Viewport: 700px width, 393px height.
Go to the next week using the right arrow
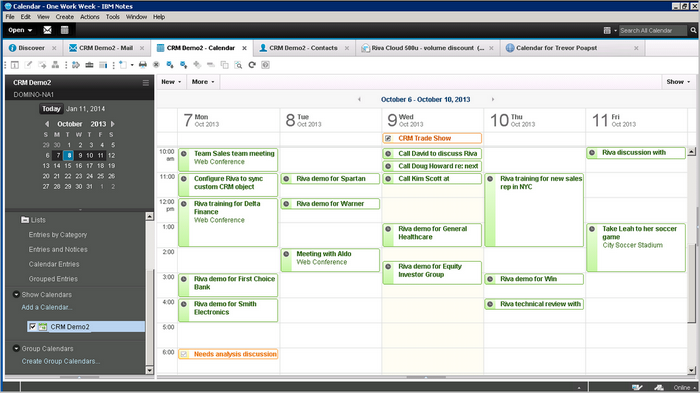[492, 100]
